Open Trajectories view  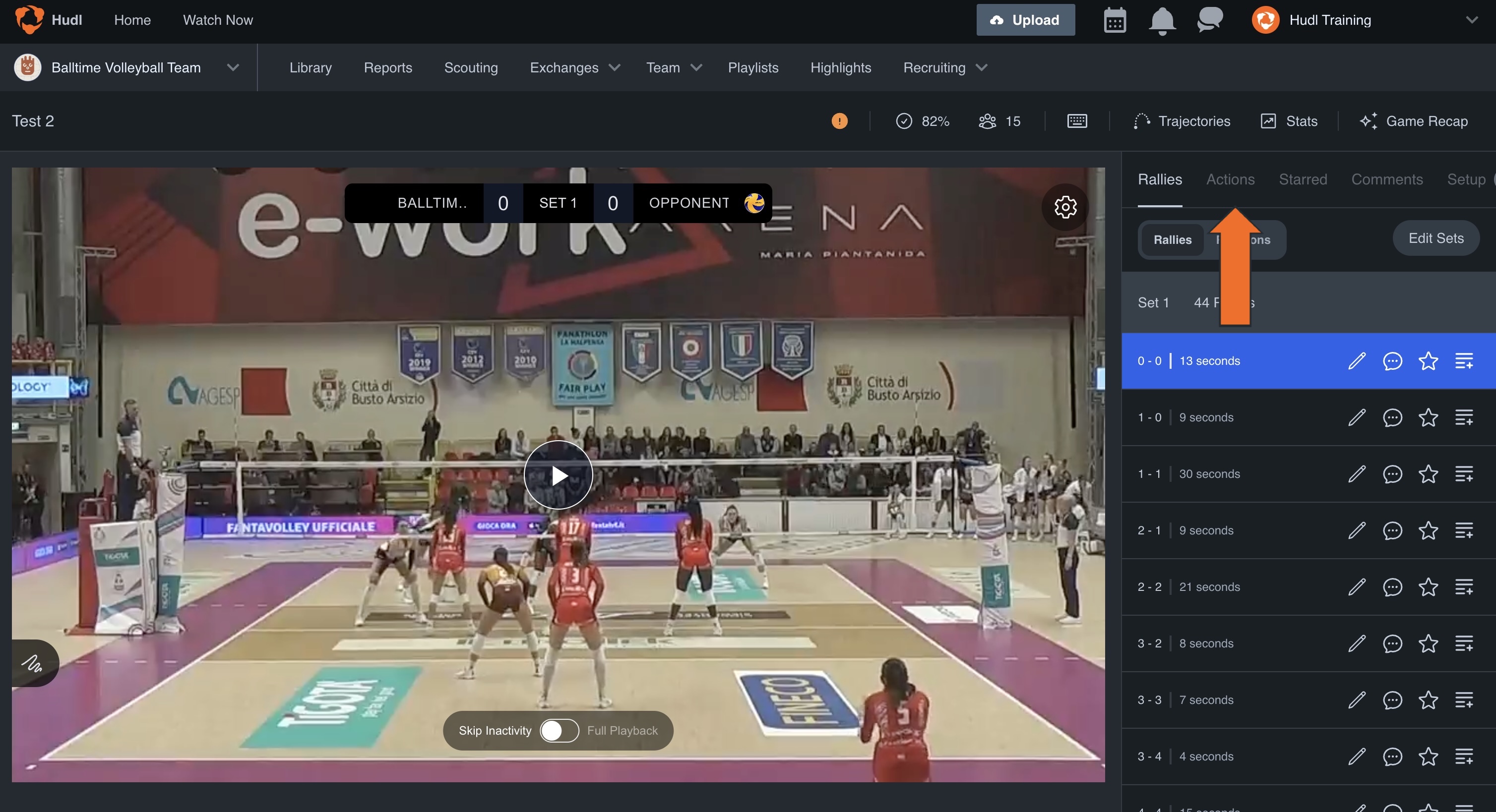coord(1182,121)
